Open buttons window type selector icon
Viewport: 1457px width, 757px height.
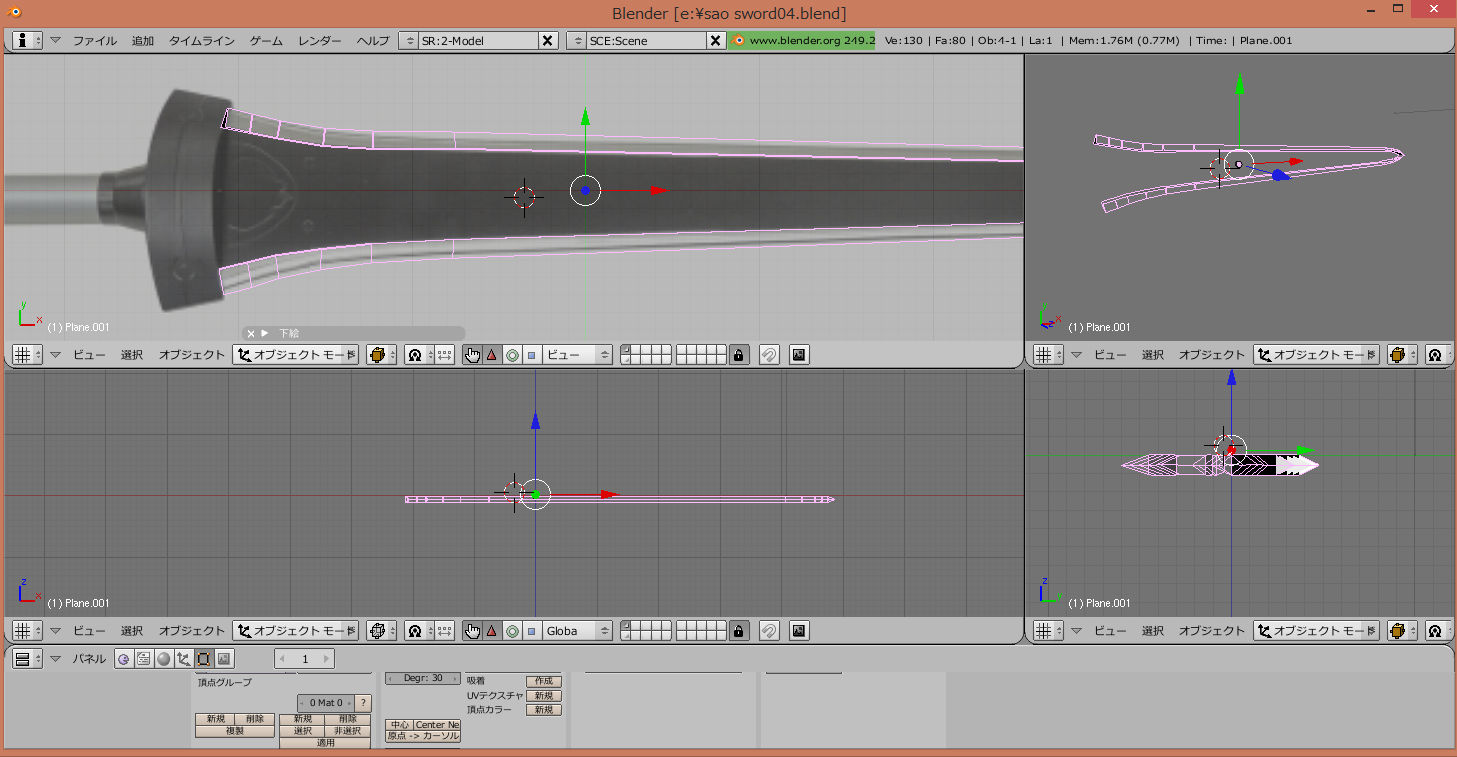(x=28, y=659)
